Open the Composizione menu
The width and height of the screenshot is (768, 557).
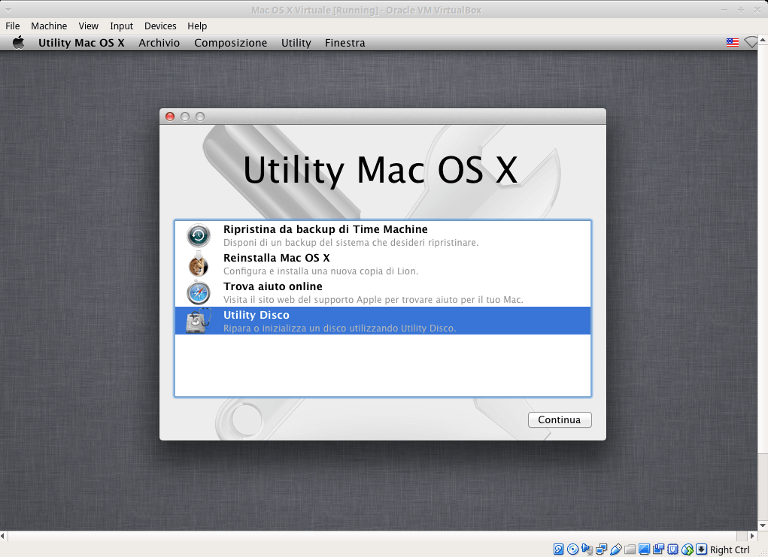pos(230,43)
